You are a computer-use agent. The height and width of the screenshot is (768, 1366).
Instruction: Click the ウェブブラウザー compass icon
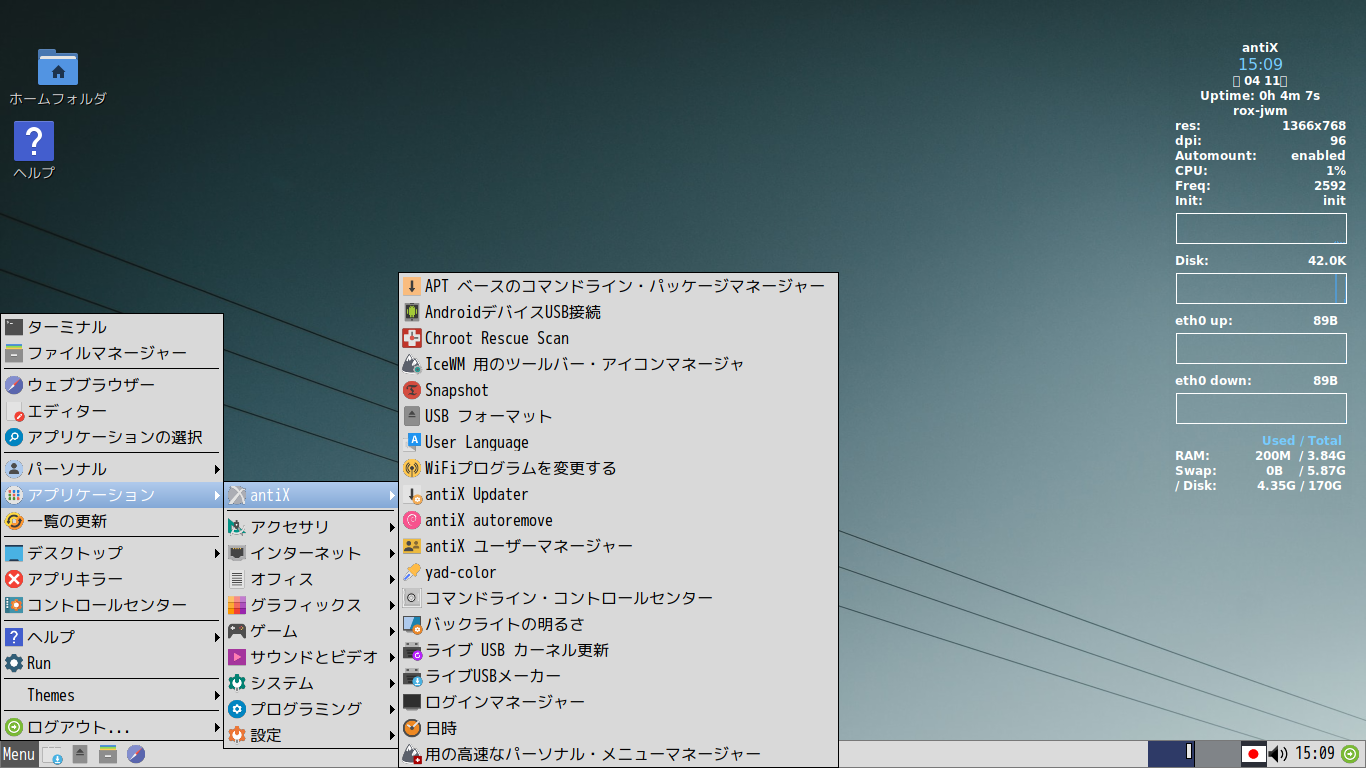pos(14,385)
